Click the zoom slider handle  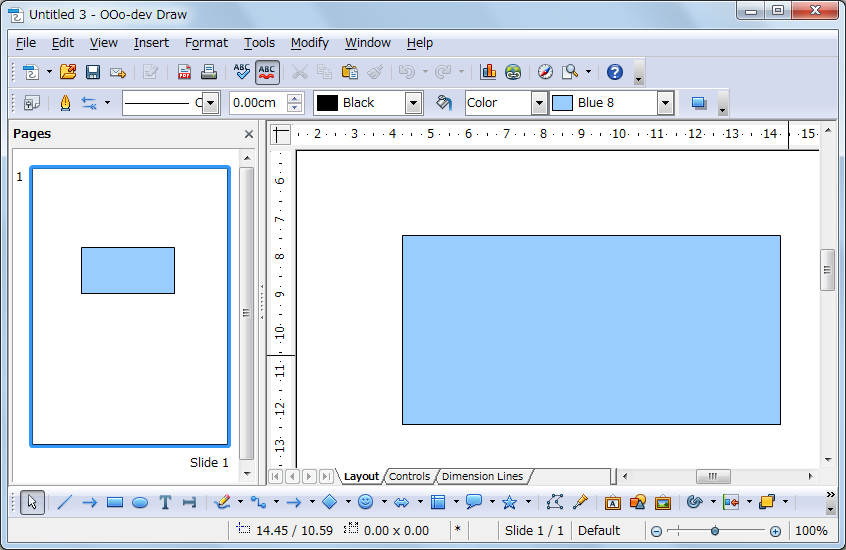[715, 532]
